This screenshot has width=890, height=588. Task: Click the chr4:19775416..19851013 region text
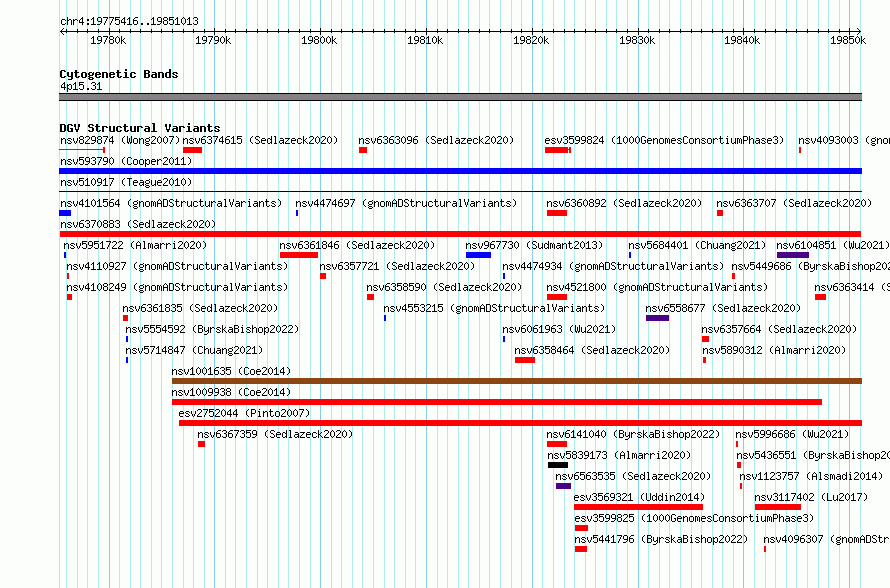pyautogui.click(x=129, y=21)
